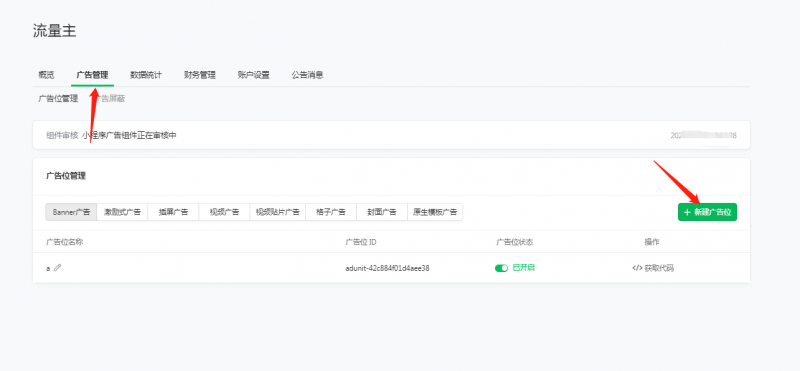Click the ad unit ID adunit-42c884f01d4aee38
800x371 pixels.
387,268
